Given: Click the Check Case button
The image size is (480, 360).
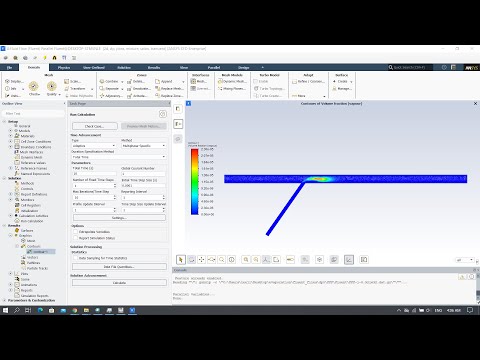Looking at the screenshot, I should coord(95,126).
